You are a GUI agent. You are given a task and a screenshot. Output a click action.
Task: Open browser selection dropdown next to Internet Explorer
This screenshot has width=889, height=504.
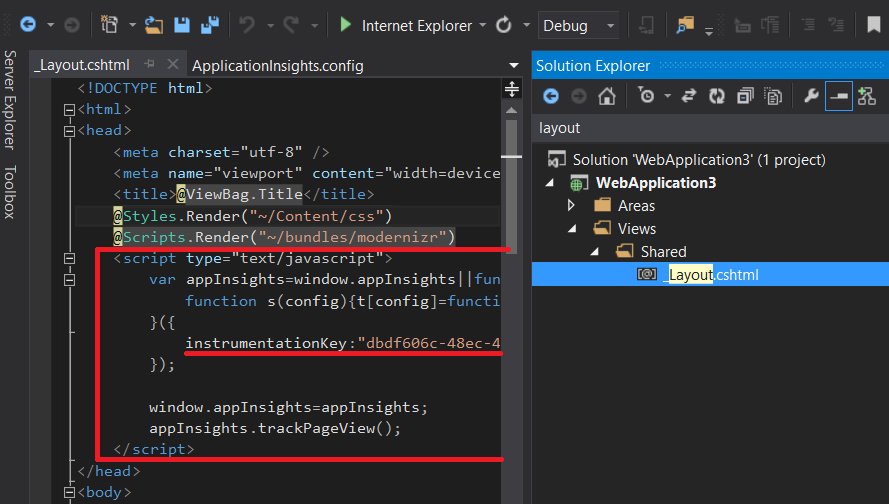482,25
